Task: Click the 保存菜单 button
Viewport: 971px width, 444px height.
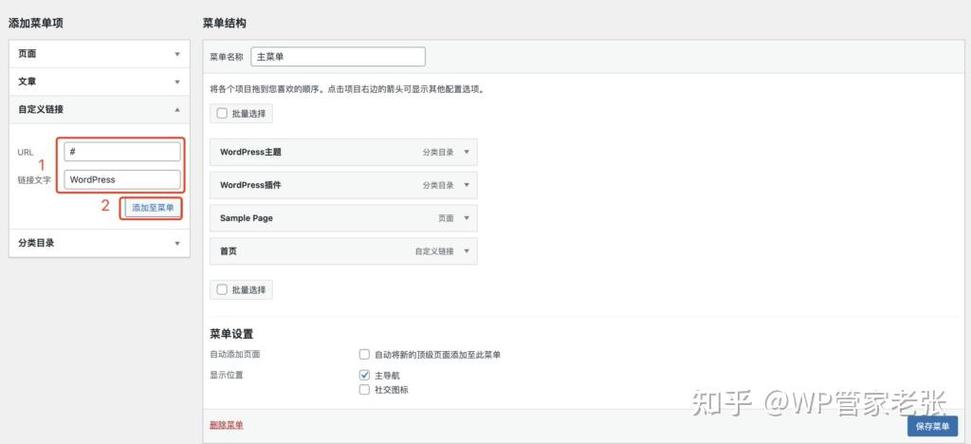Action: pos(933,426)
